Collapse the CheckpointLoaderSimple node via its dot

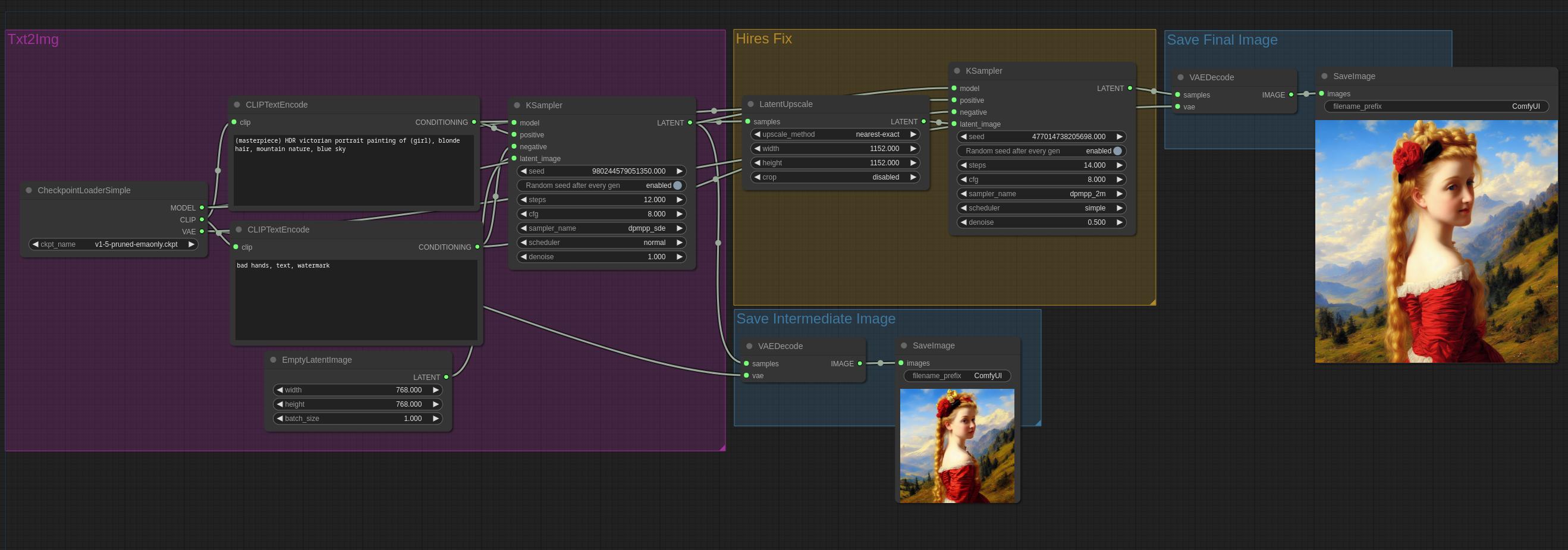[x=29, y=190]
